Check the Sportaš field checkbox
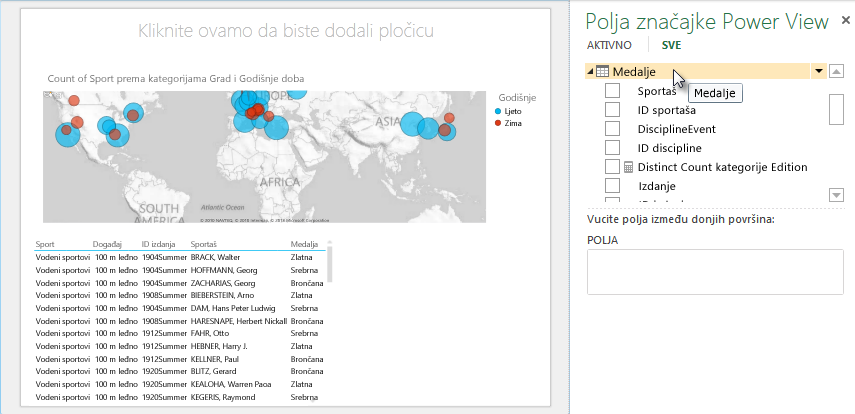This screenshot has height=414, width=855. (612, 91)
